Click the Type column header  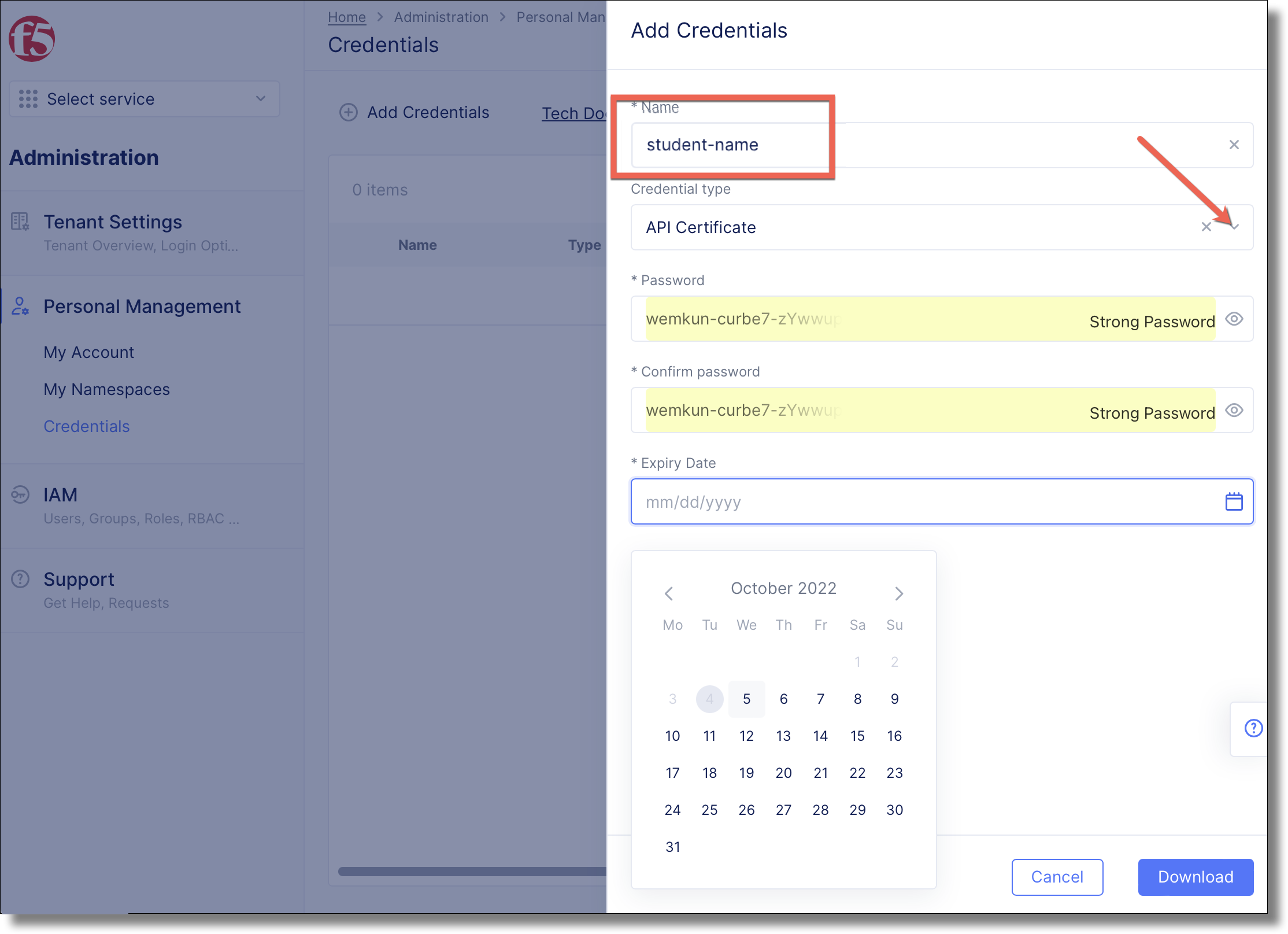(x=584, y=245)
